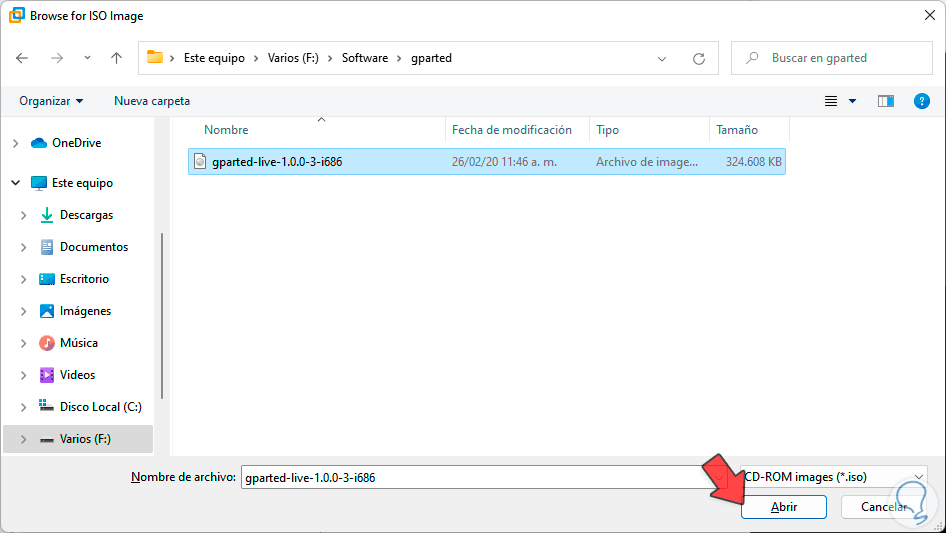Expand the address bar history dropdown

tap(662, 59)
